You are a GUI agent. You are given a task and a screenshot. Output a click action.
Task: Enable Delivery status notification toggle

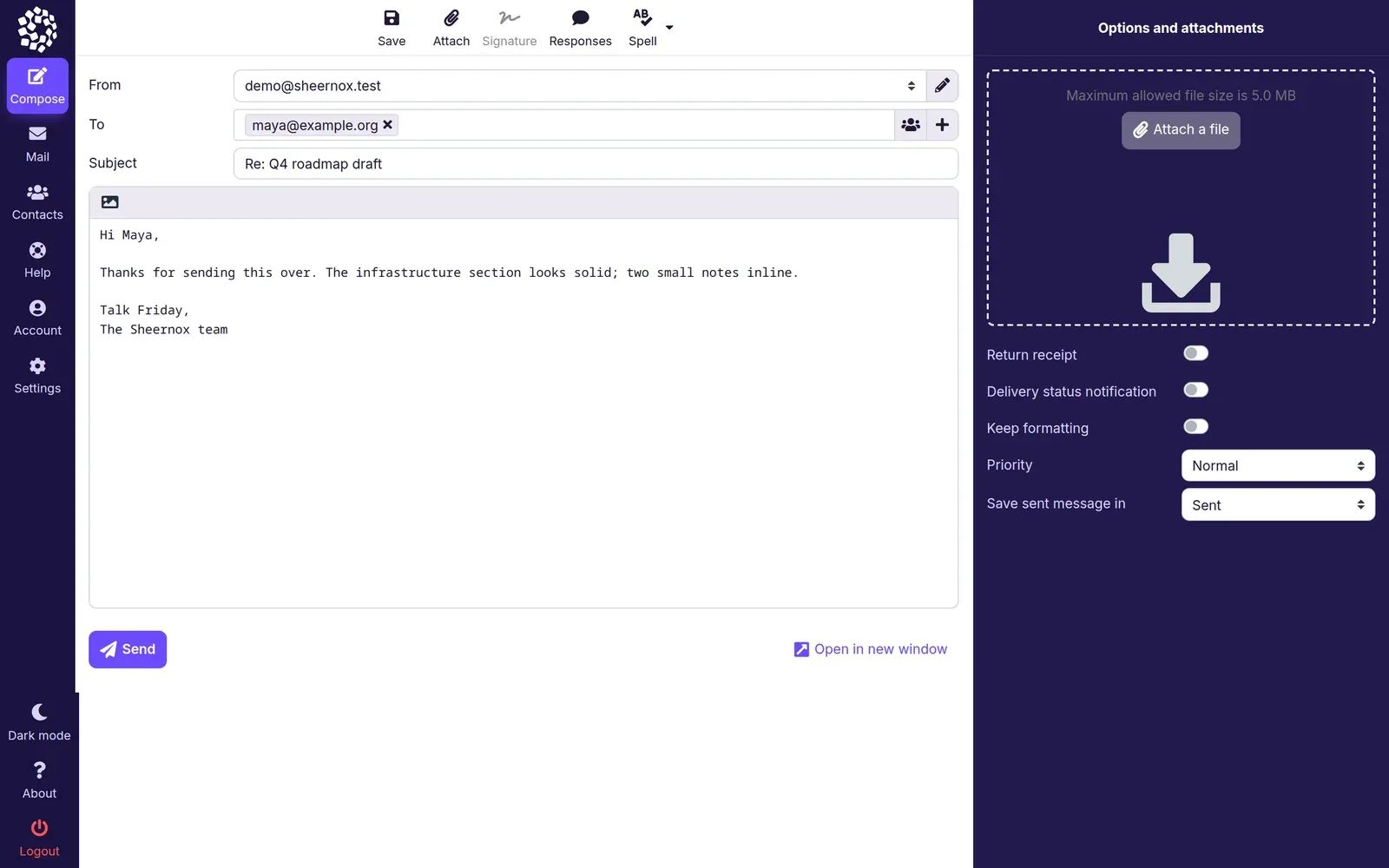pyautogui.click(x=1195, y=390)
